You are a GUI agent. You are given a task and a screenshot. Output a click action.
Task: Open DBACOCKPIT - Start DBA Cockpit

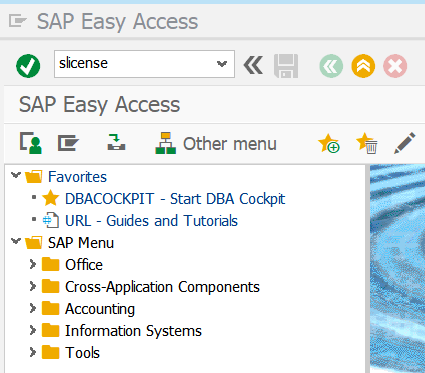point(175,199)
